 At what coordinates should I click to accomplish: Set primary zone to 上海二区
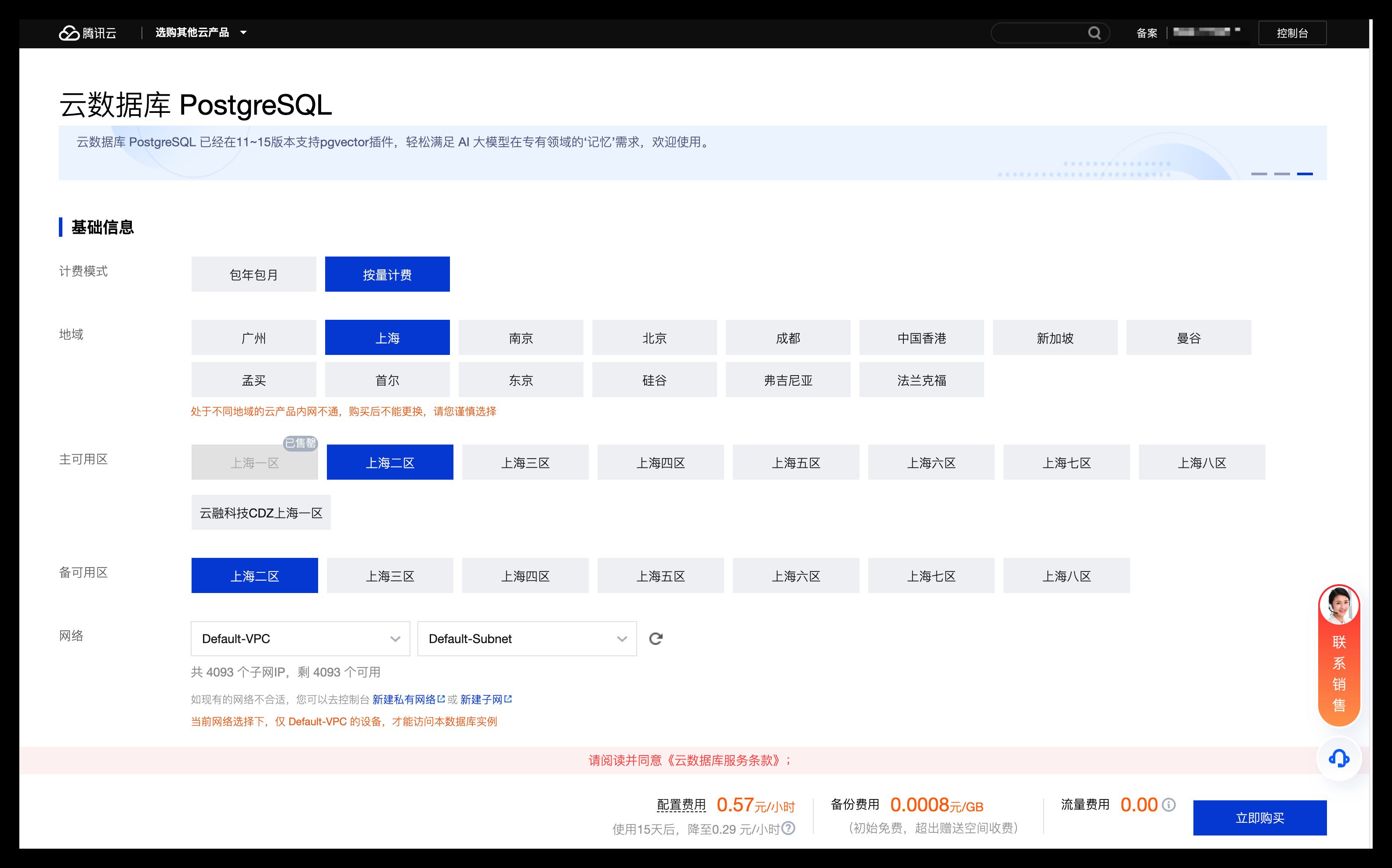point(390,462)
